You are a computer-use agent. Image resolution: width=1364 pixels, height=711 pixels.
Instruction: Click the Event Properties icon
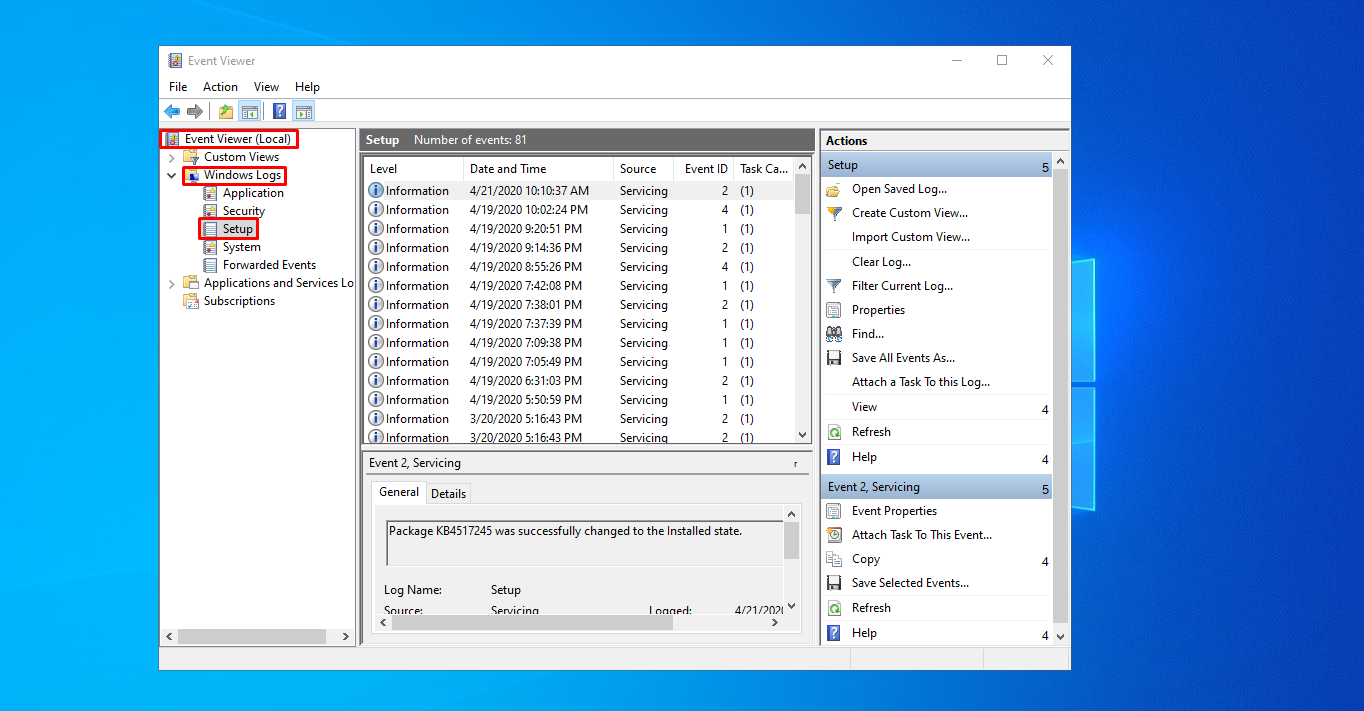[x=834, y=511]
